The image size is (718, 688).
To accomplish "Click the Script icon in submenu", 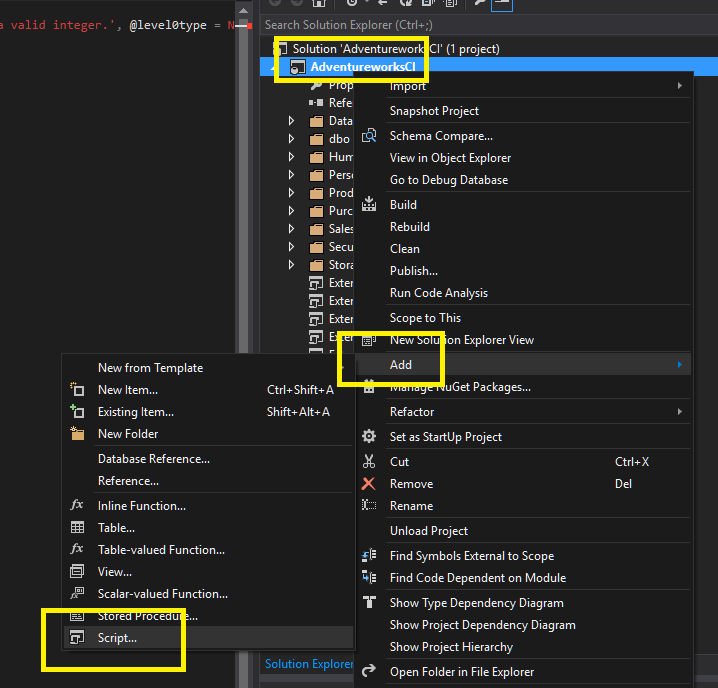I will coord(77,637).
